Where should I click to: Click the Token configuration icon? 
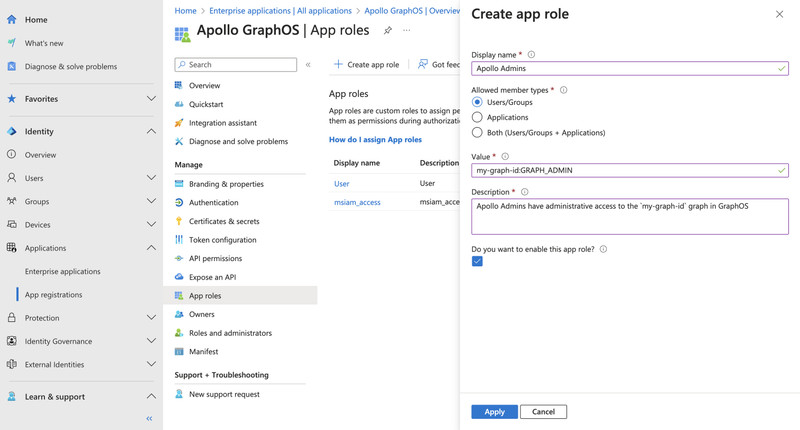179,240
